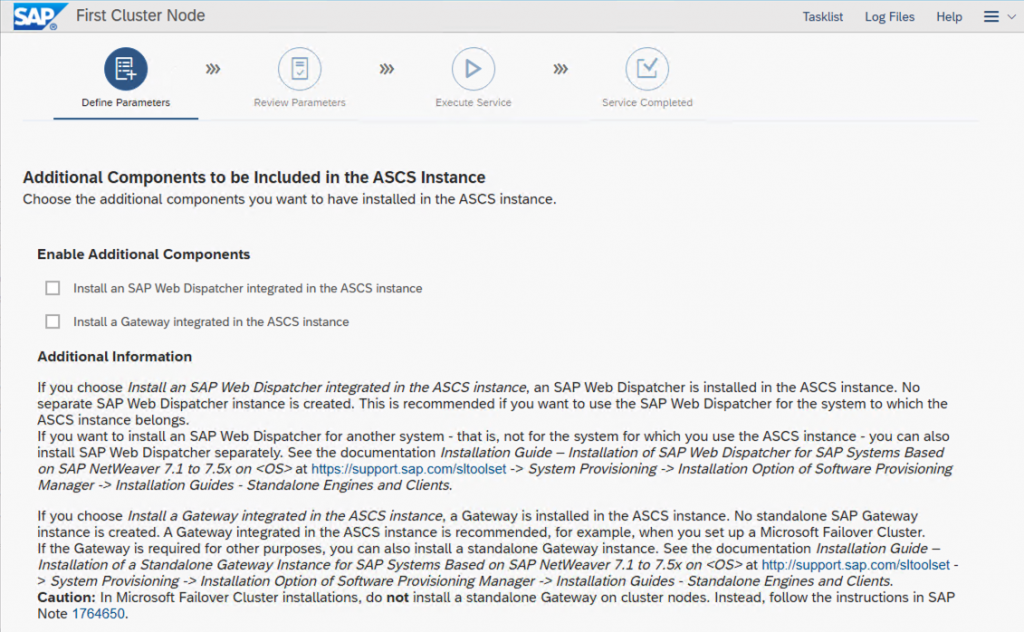Open SAP Note 1764650 link
This screenshot has width=1024, height=632.
[x=98, y=614]
